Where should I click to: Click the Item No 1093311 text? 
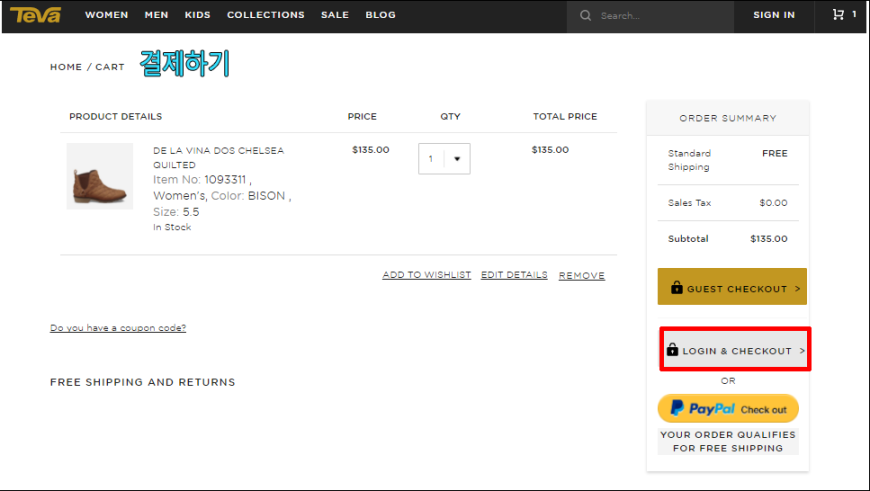[202, 180]
